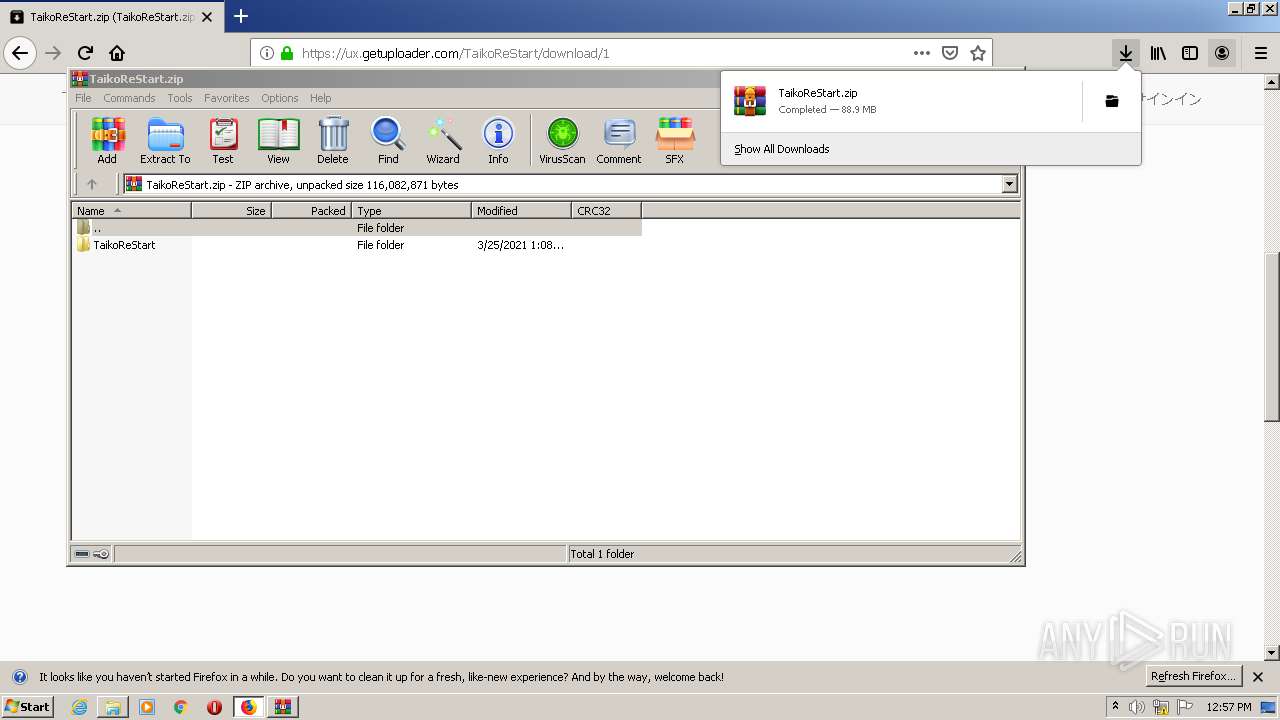Sort by the Packed column header
Screen dimensions: 1280x720
pyautogui.click(x=311, y=210)
